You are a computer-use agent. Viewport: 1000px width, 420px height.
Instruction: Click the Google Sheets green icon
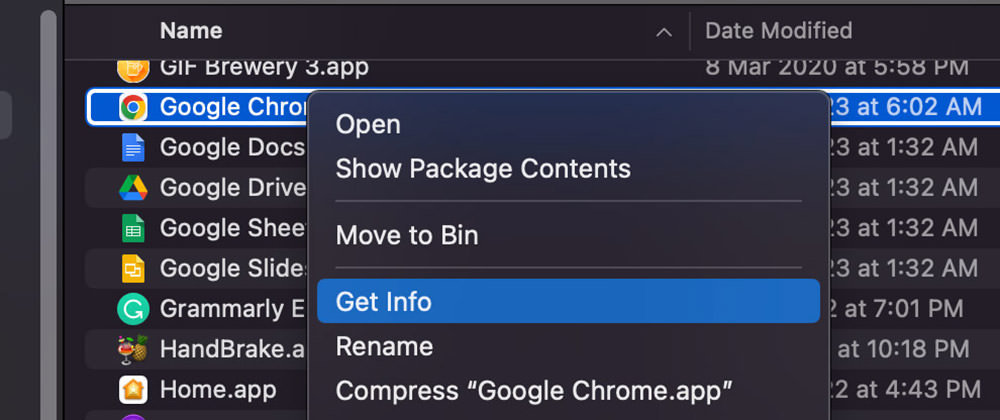[x=133, y=228]
